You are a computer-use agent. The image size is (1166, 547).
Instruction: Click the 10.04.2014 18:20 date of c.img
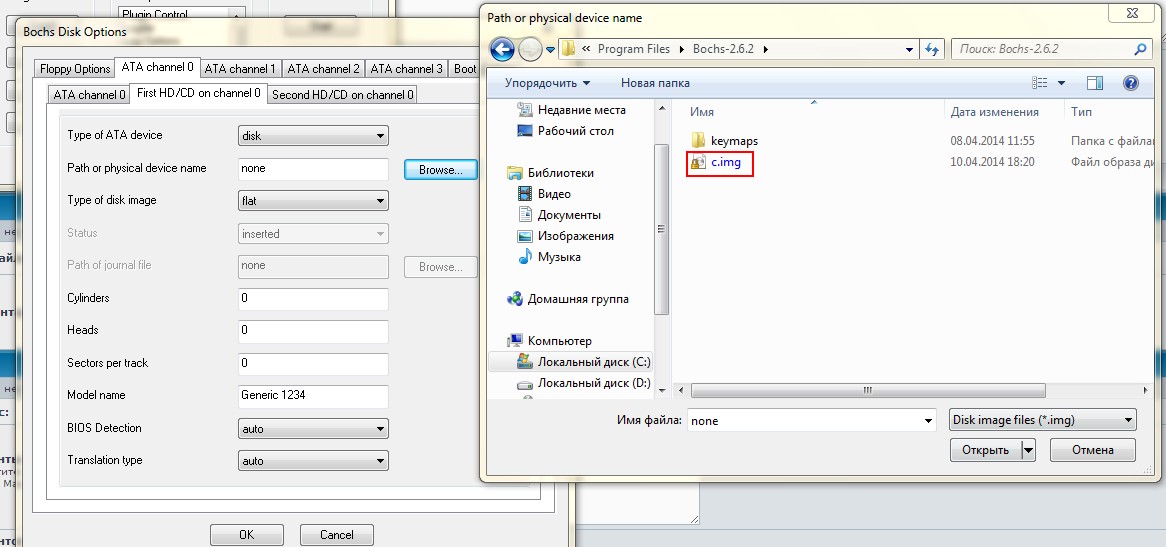click(x=992, y=162)
